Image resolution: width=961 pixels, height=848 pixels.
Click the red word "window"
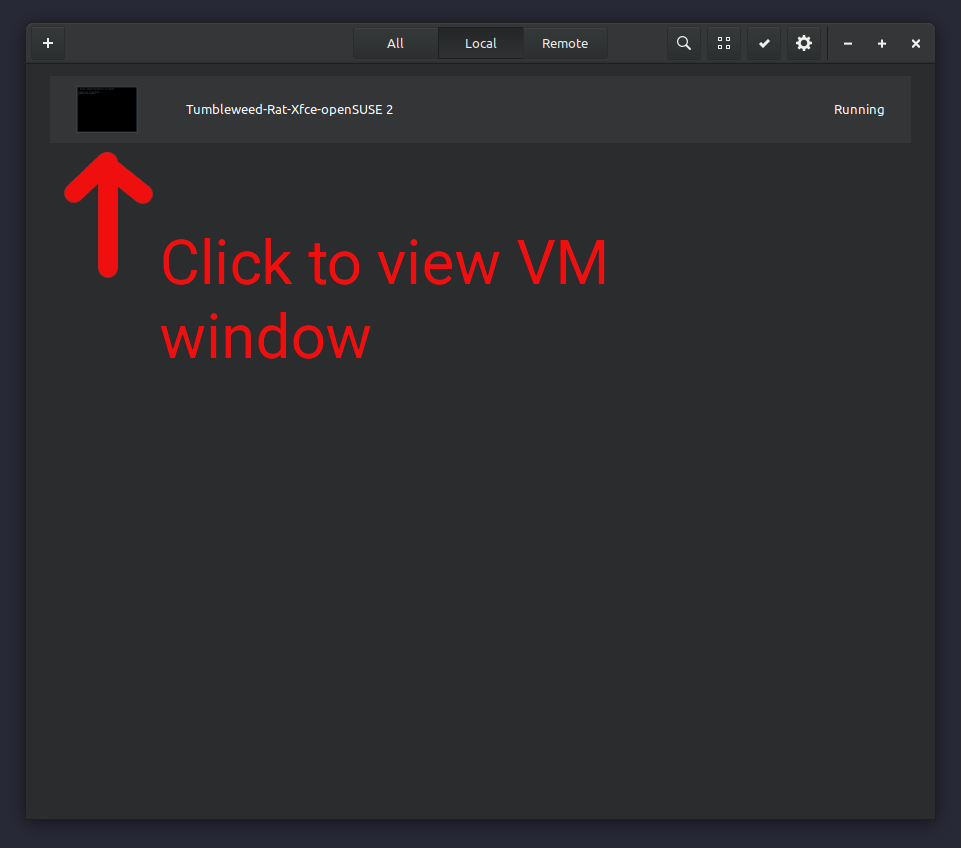pos(266,338)
